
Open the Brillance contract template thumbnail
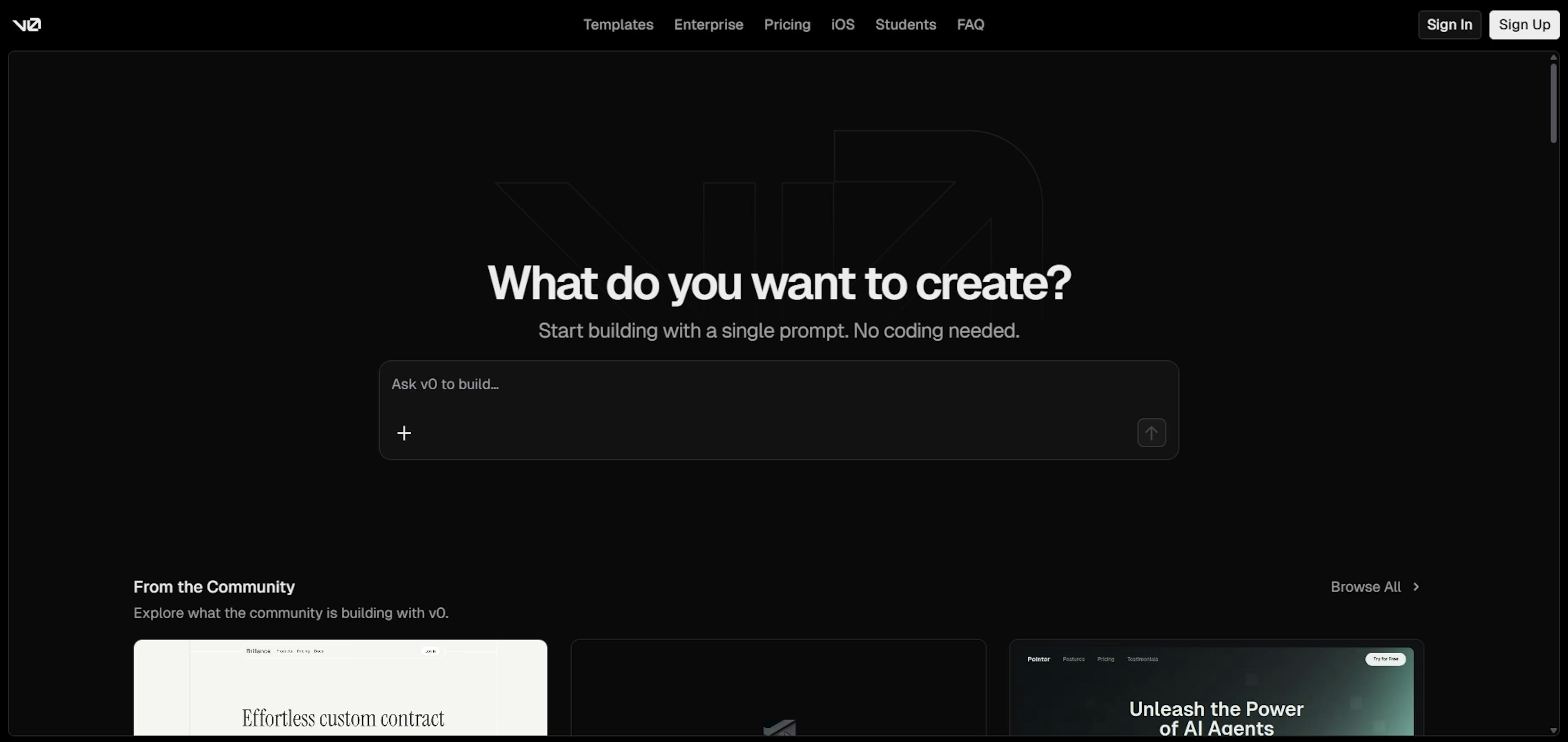click(340, 688)
